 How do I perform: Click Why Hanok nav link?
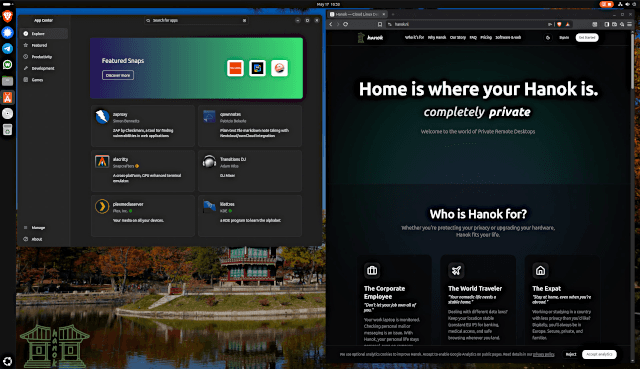[437, 38]
